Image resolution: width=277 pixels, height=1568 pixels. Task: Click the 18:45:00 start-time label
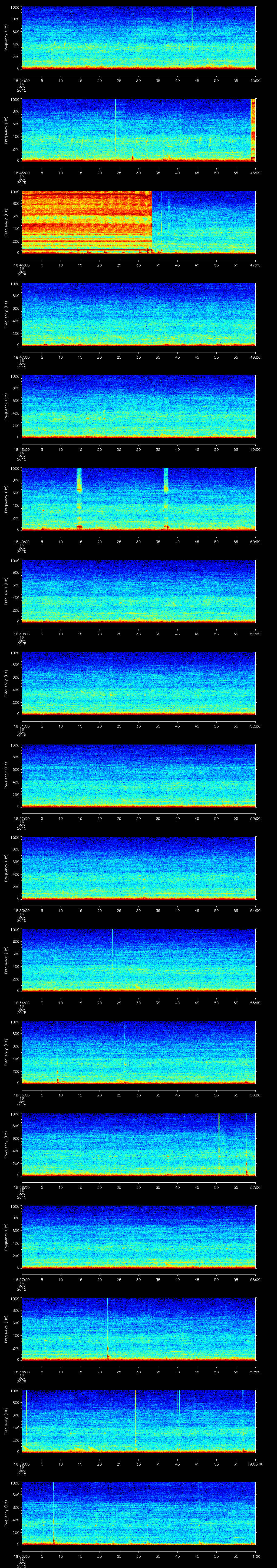22,172
